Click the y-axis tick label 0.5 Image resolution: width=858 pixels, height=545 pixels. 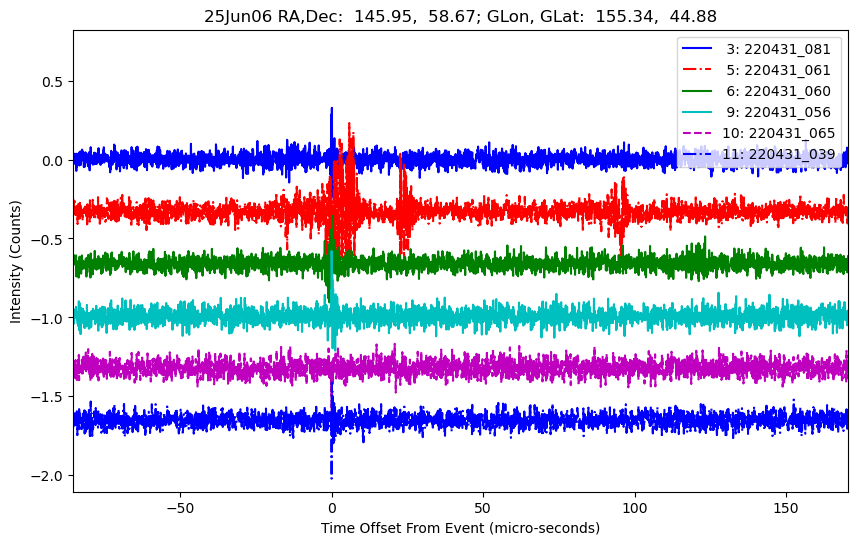coord(53,82)
